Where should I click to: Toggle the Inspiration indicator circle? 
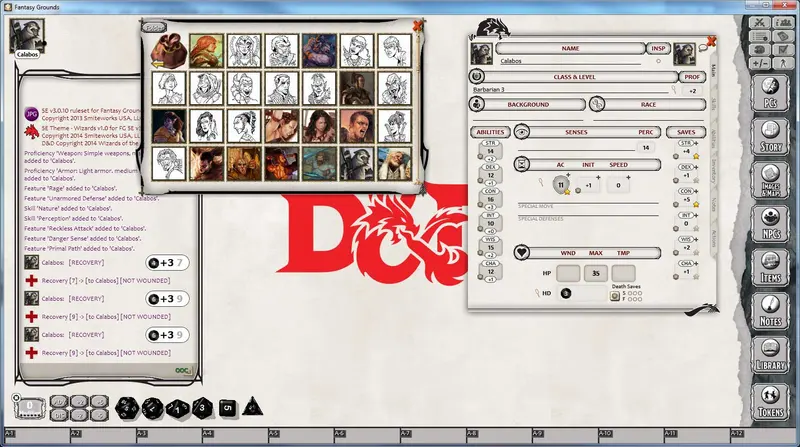tap(658, 61)
